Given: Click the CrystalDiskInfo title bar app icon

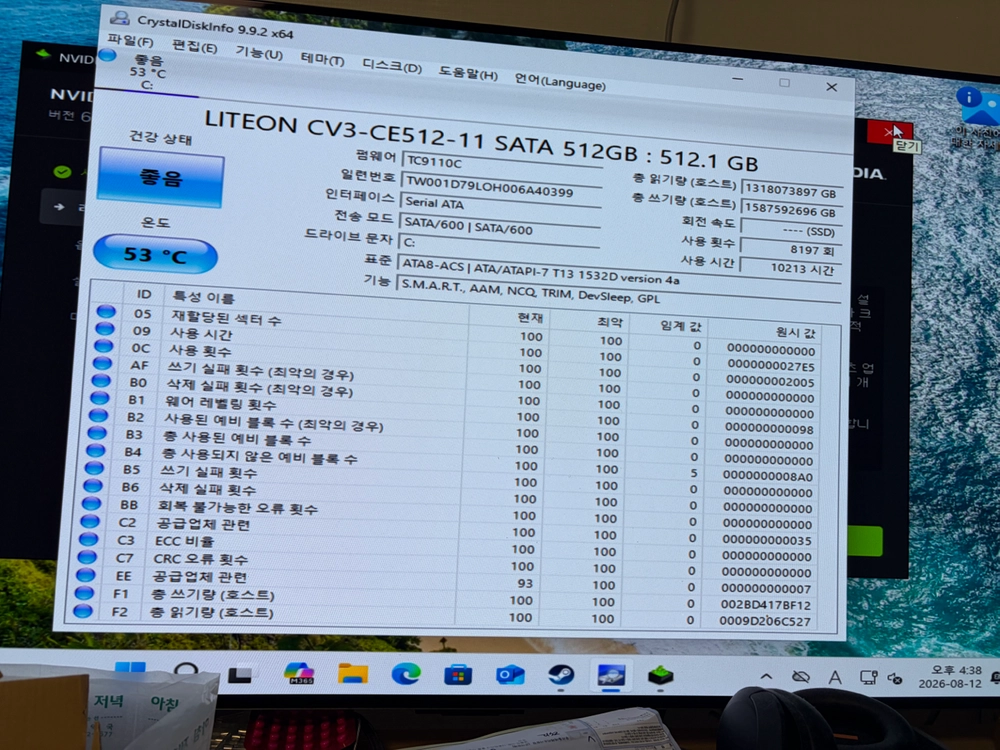Looking at the screenshot, I should click(x=120, y=17).
